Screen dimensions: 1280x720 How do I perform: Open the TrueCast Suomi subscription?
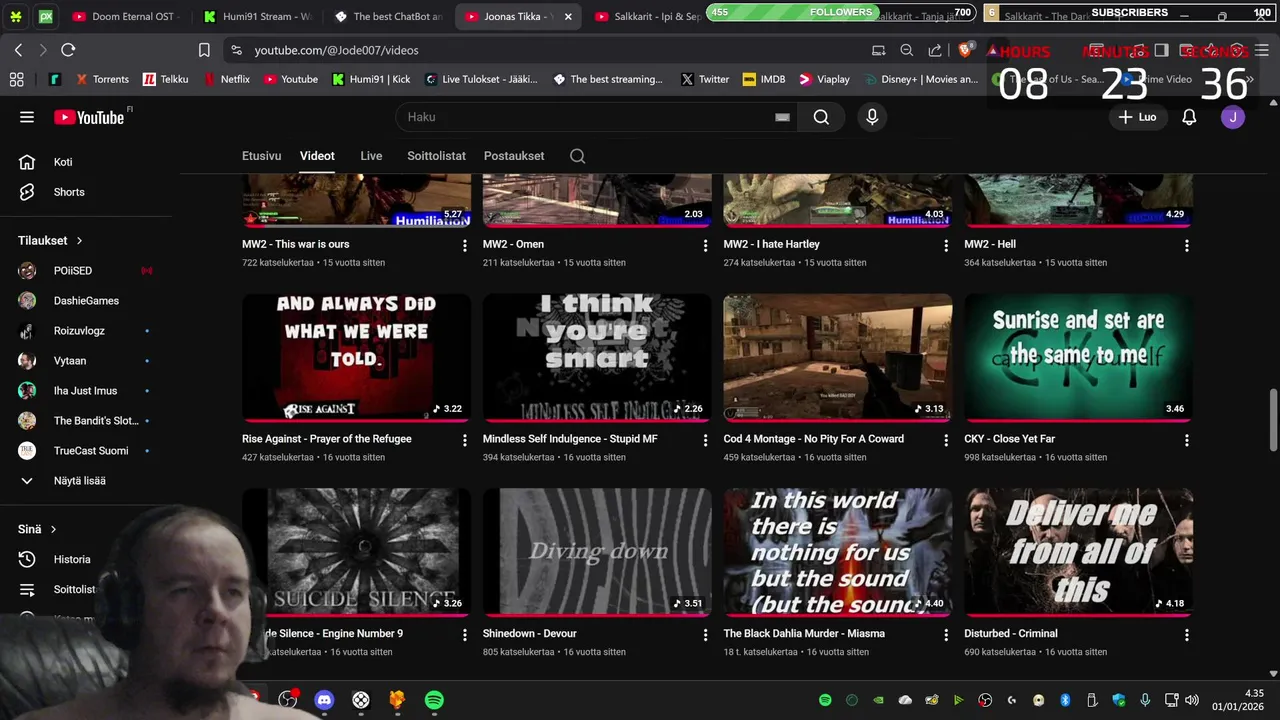click(90, 451)
